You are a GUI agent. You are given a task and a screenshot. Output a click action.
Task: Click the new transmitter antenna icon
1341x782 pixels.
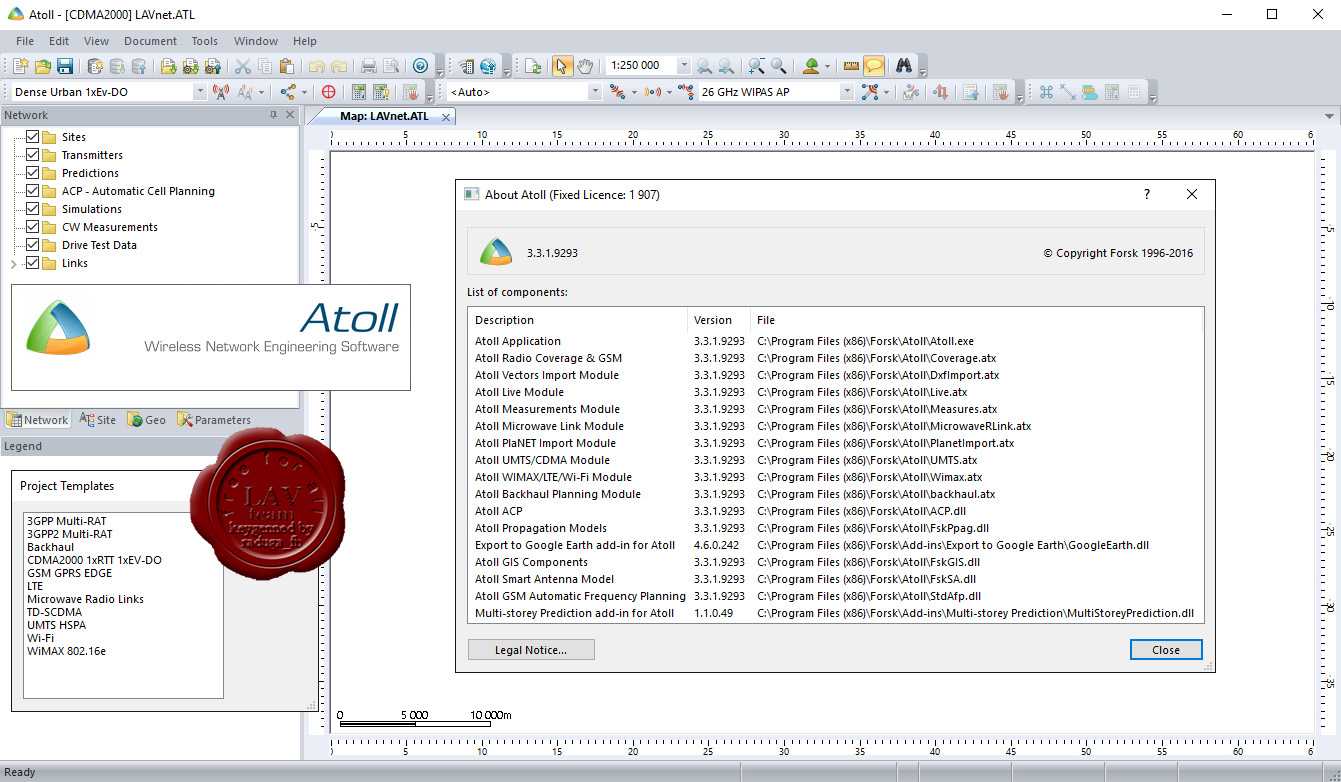221,92
